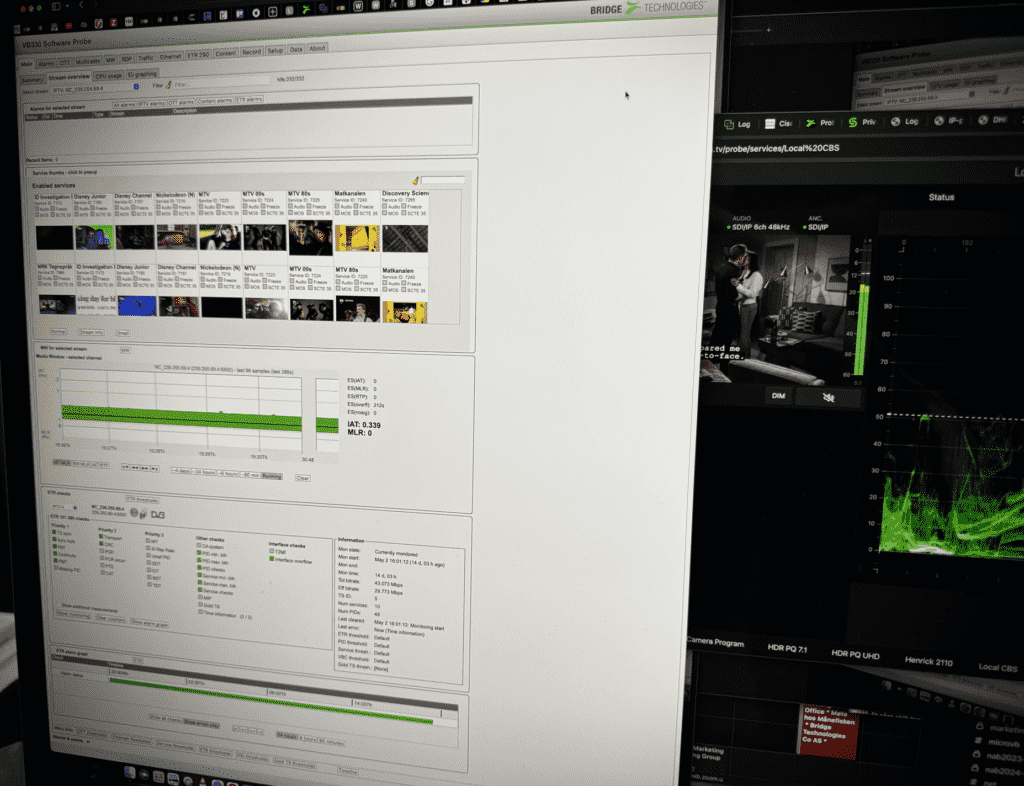Open the Setup tab

275,50
